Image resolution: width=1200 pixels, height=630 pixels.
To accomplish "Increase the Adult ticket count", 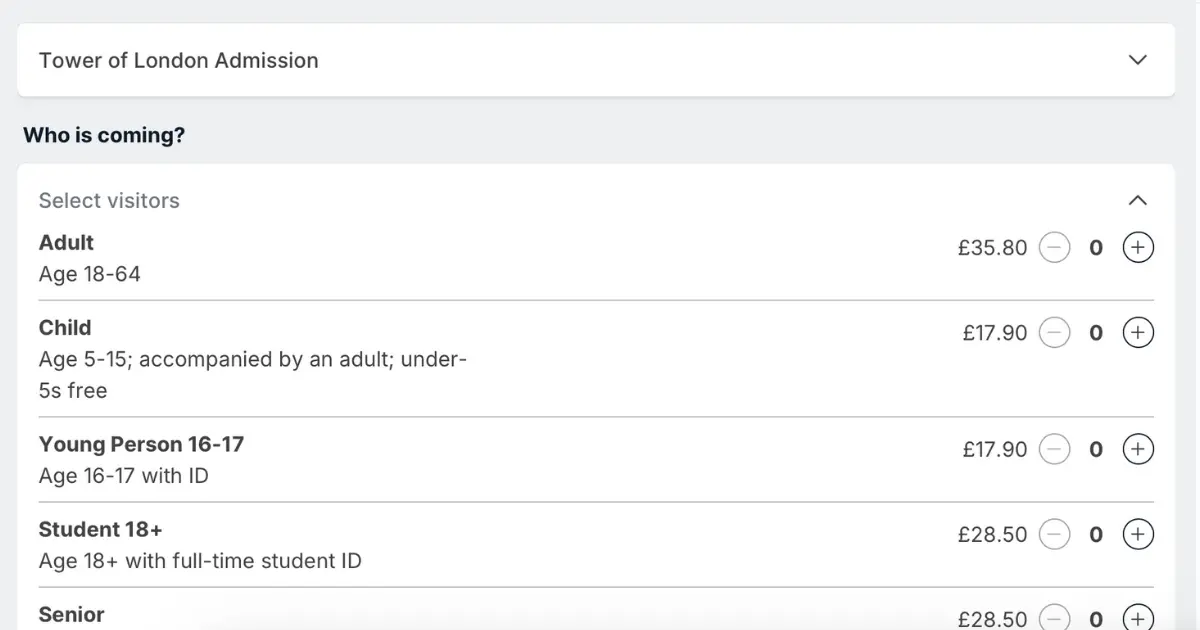I will click(x=1138, y=247).
